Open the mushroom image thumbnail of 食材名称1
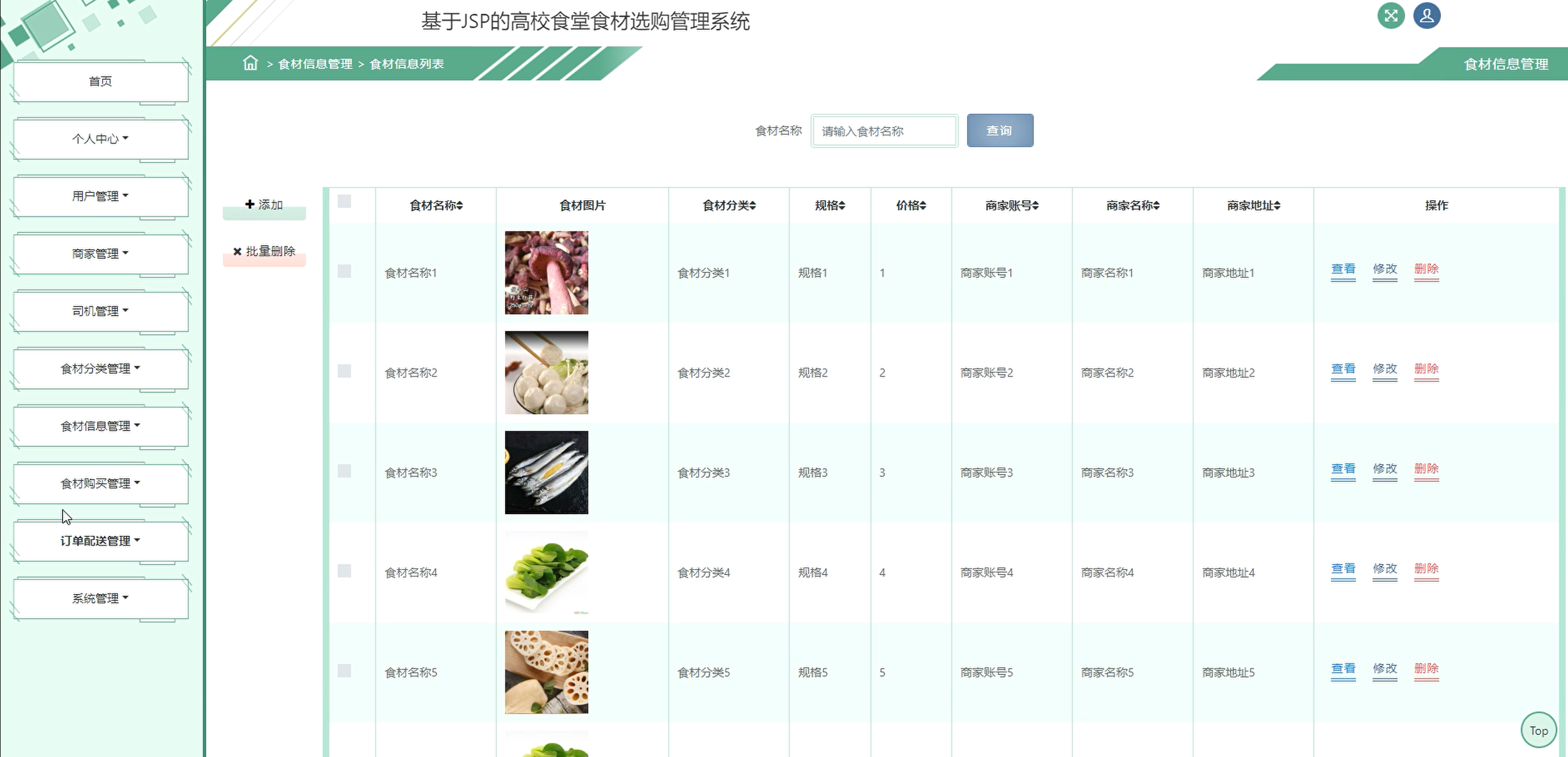Viewport: 1568px width, 757px height. [547, 273]
